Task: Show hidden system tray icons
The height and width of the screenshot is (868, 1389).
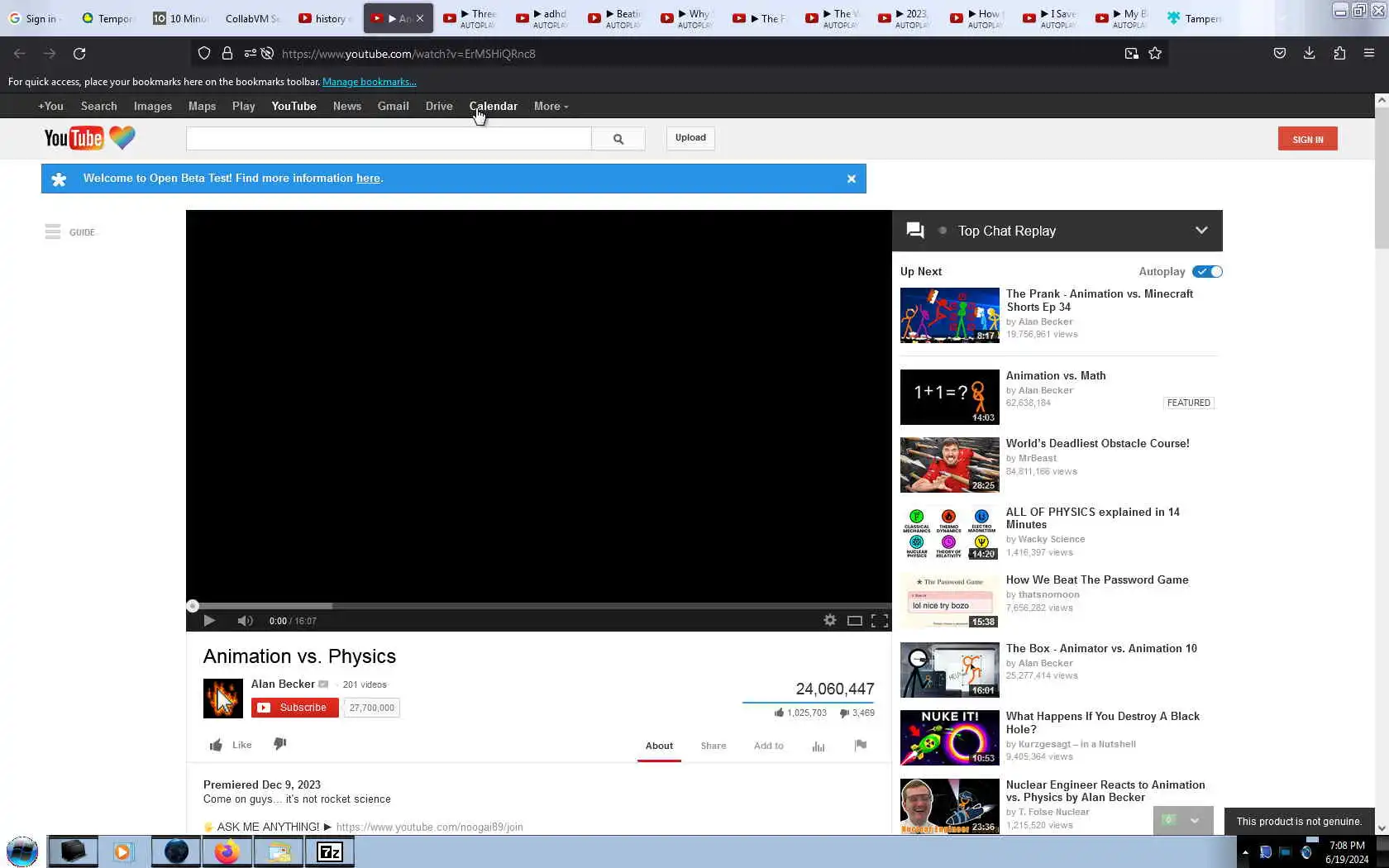Action: pyautogui.click(x=1245, y=852)
